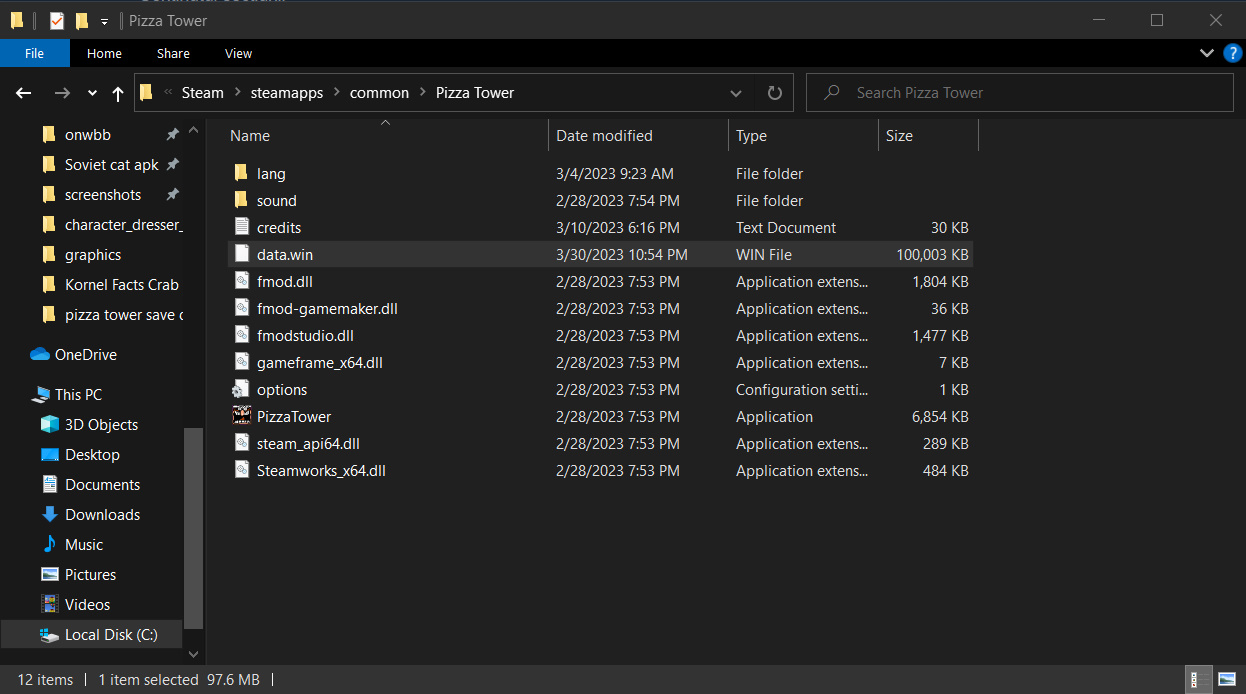Switch to Large icons view layout
The image size is (1246, 694).
(x=1227, y=680)
